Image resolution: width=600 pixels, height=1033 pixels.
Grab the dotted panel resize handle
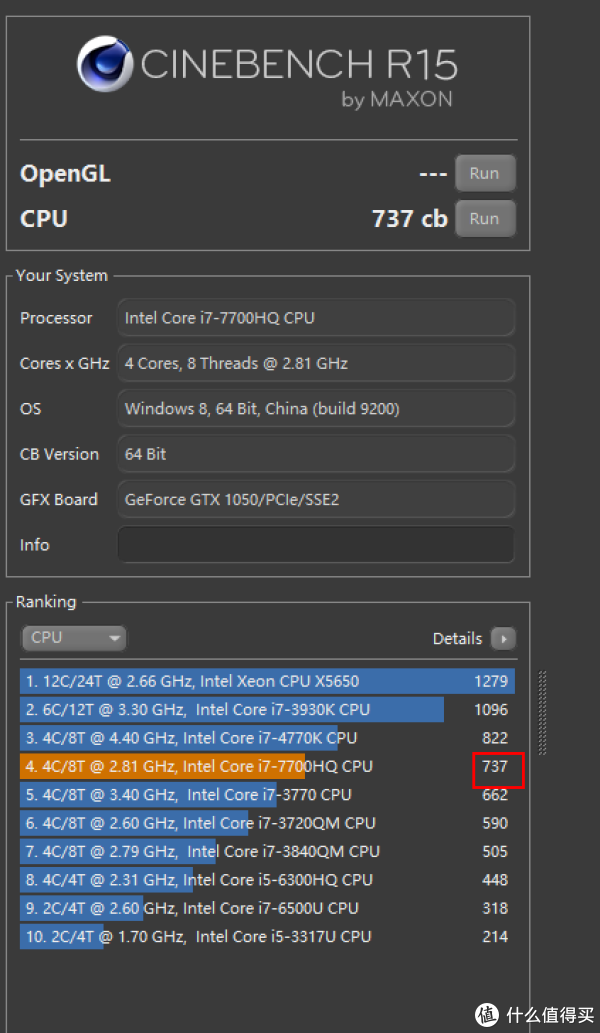(543, 713)
